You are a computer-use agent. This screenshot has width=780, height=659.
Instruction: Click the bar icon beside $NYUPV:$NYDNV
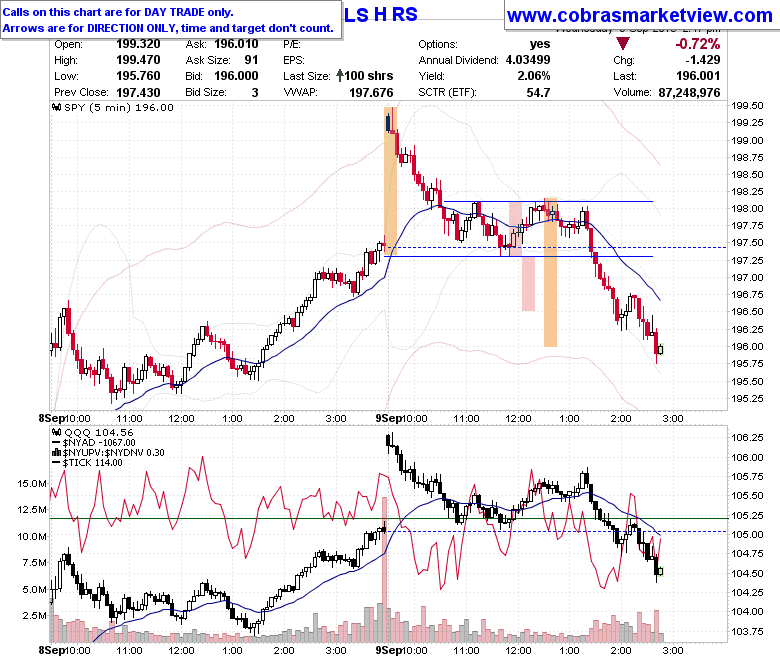(x=57, y=453)
